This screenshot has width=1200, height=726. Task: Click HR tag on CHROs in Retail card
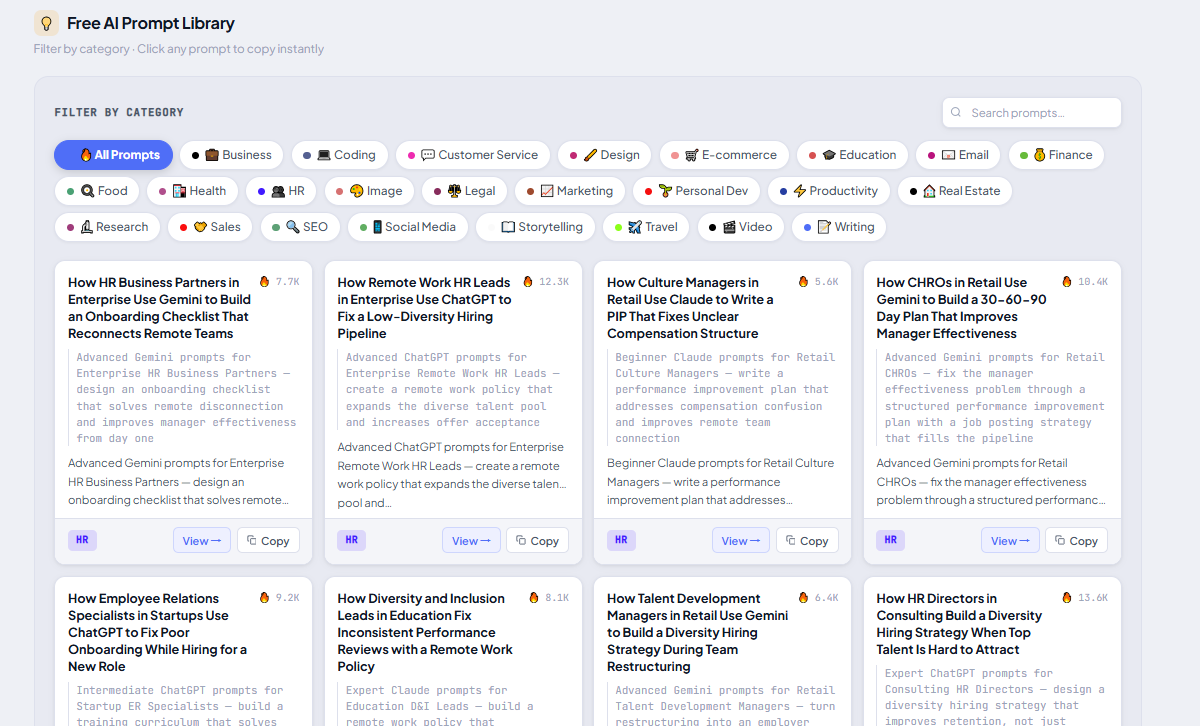891,540
